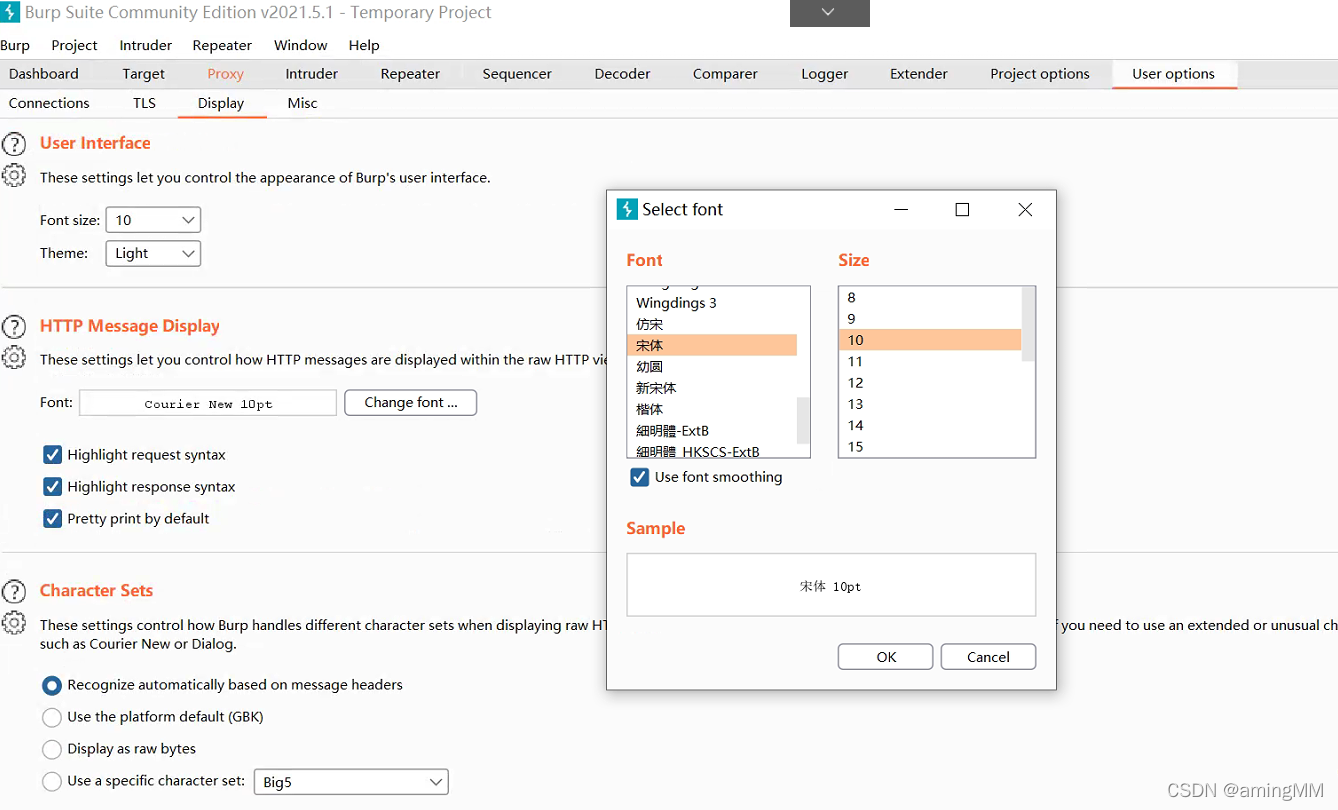
Task: Select size 13 in Size list
Action: [930, 404]
